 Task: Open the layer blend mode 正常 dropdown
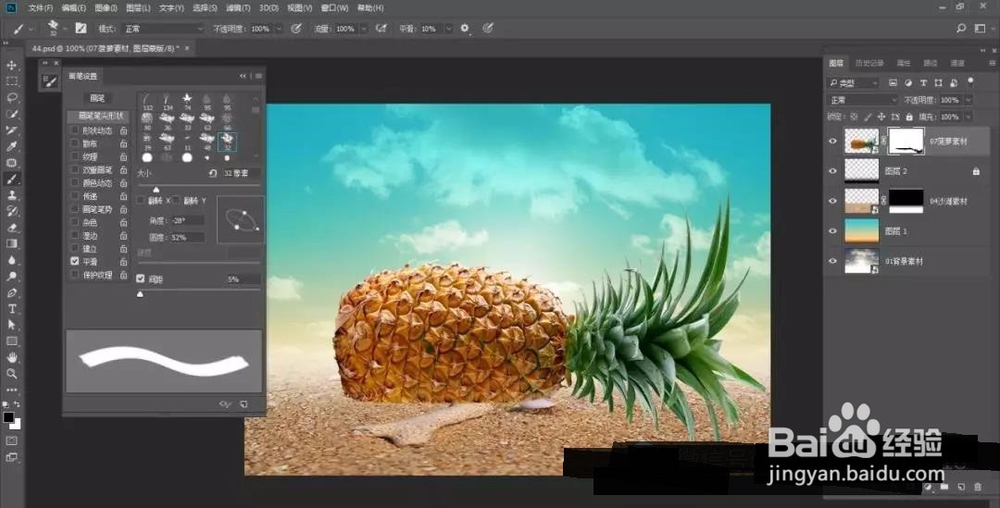pos(862,100)
